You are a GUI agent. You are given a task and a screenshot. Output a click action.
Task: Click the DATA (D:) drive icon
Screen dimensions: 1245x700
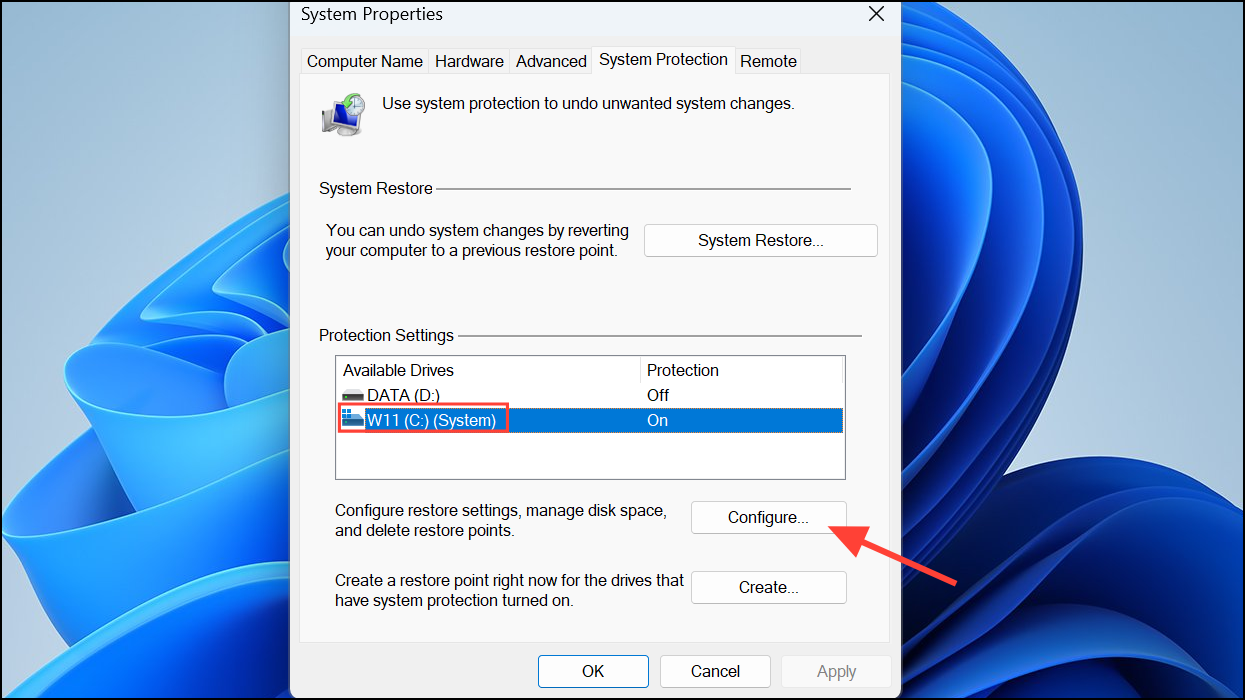(355, 394)
